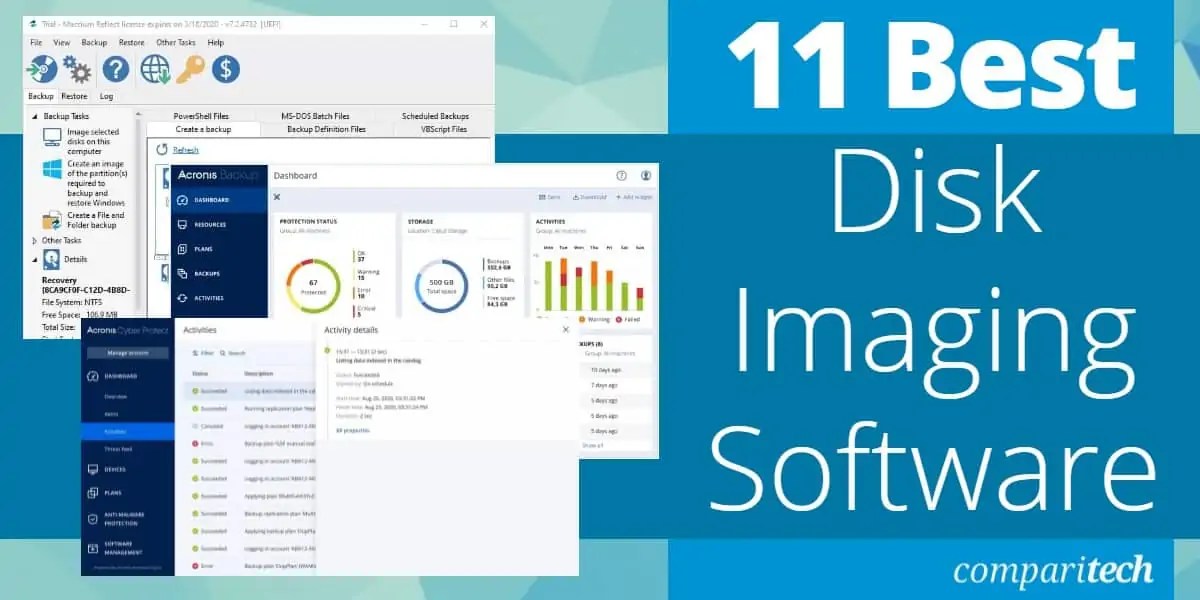Viewport: 1200px width, 600px height.
Task: Open the Resources section in Acronis Backup
Action: click(183, 225)
